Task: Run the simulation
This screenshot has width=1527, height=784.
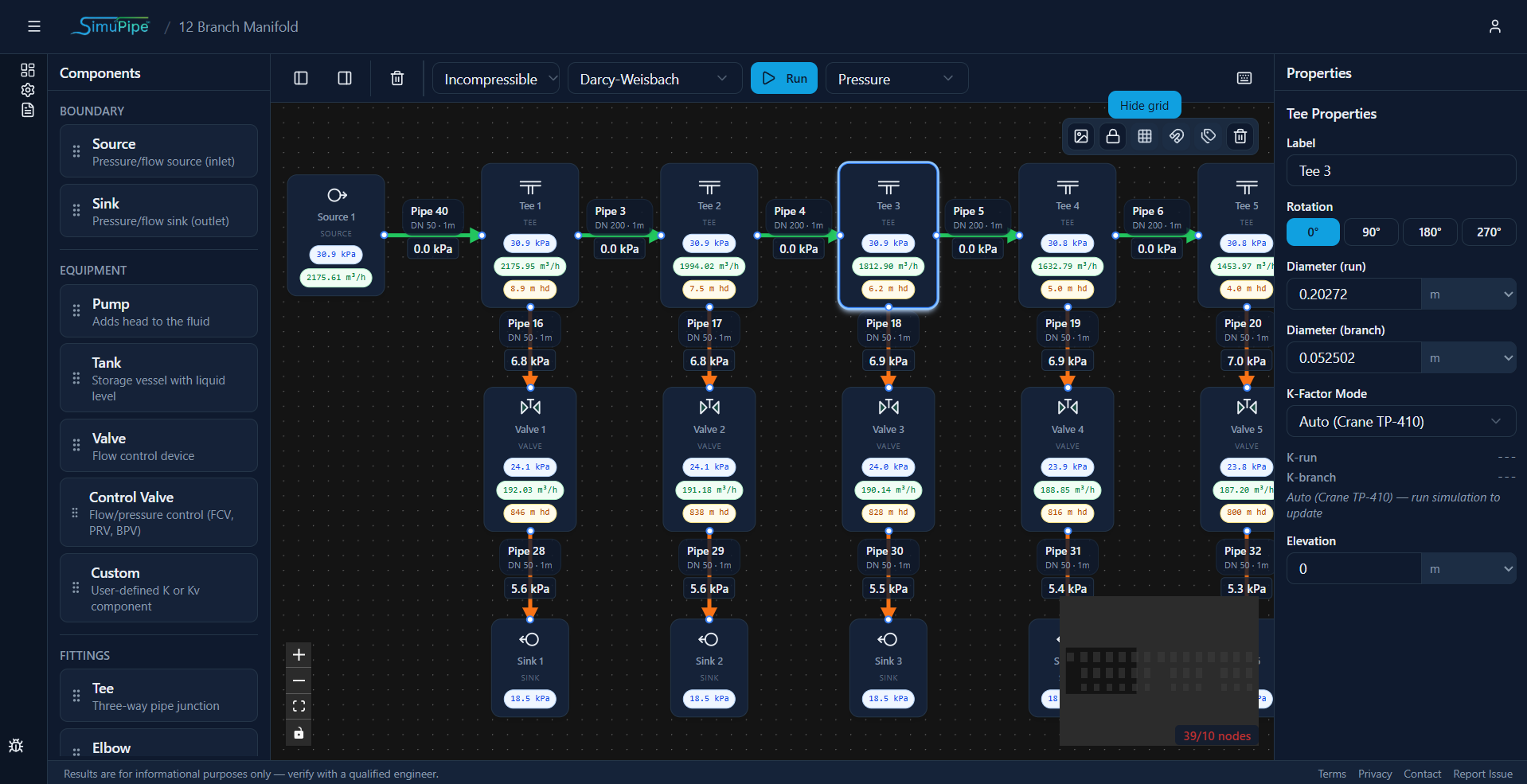Action: point(784,78)
